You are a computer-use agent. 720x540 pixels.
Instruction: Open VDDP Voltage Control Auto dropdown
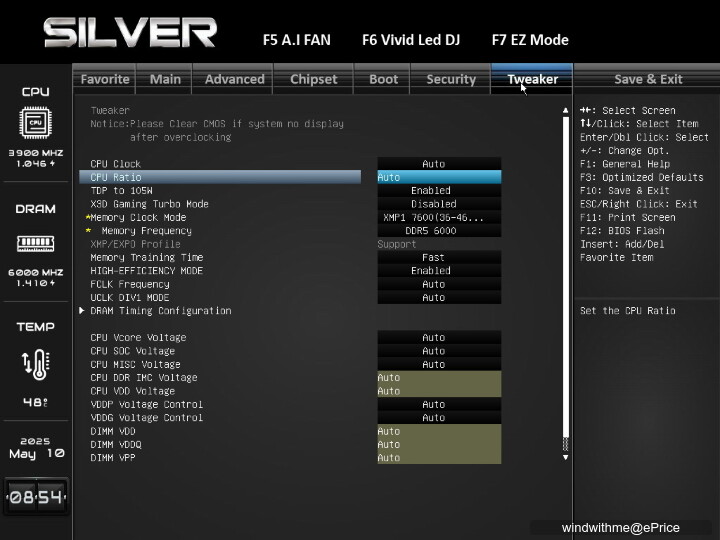click(439, 404)
